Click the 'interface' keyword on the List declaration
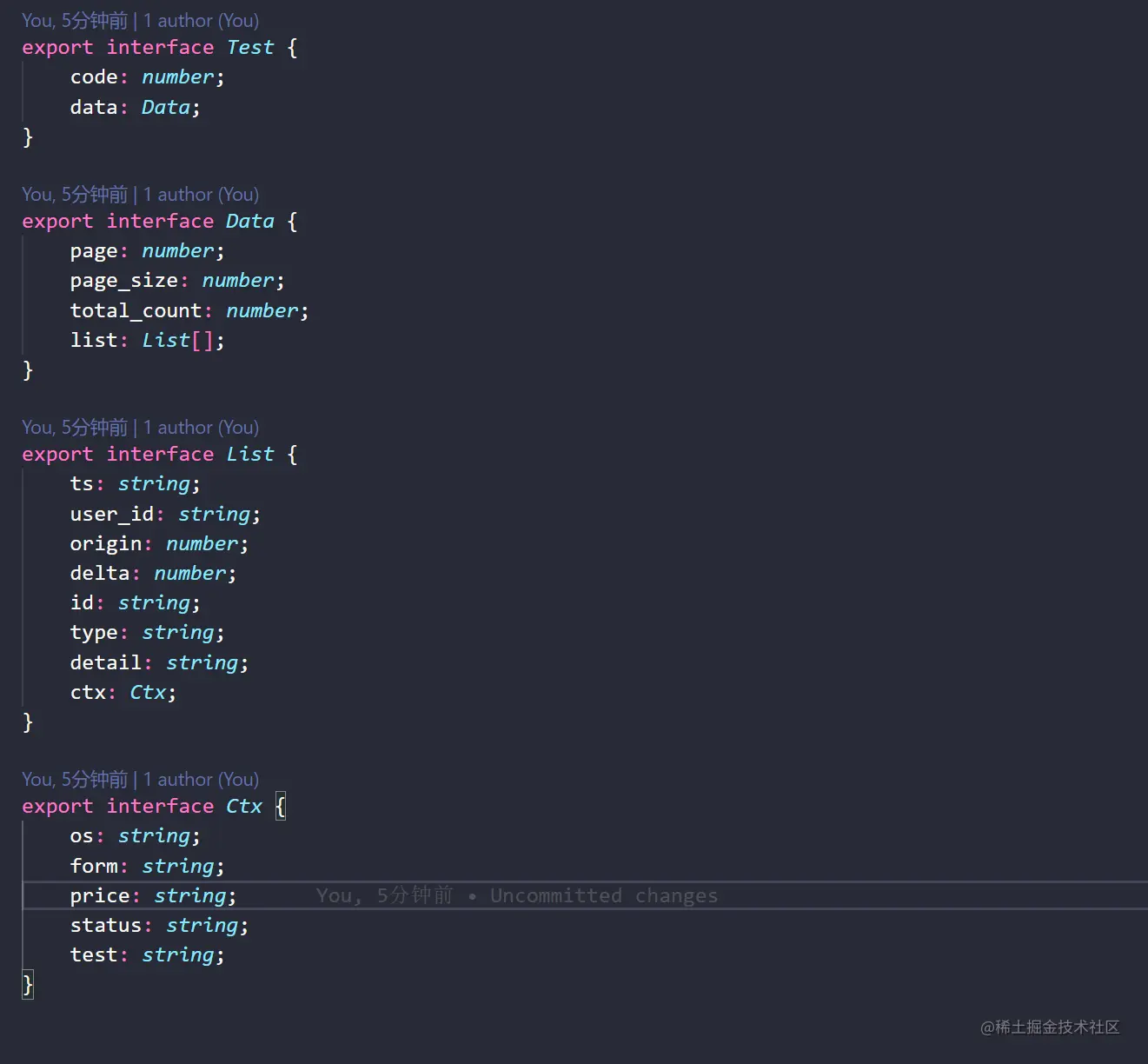 point(160,455)
